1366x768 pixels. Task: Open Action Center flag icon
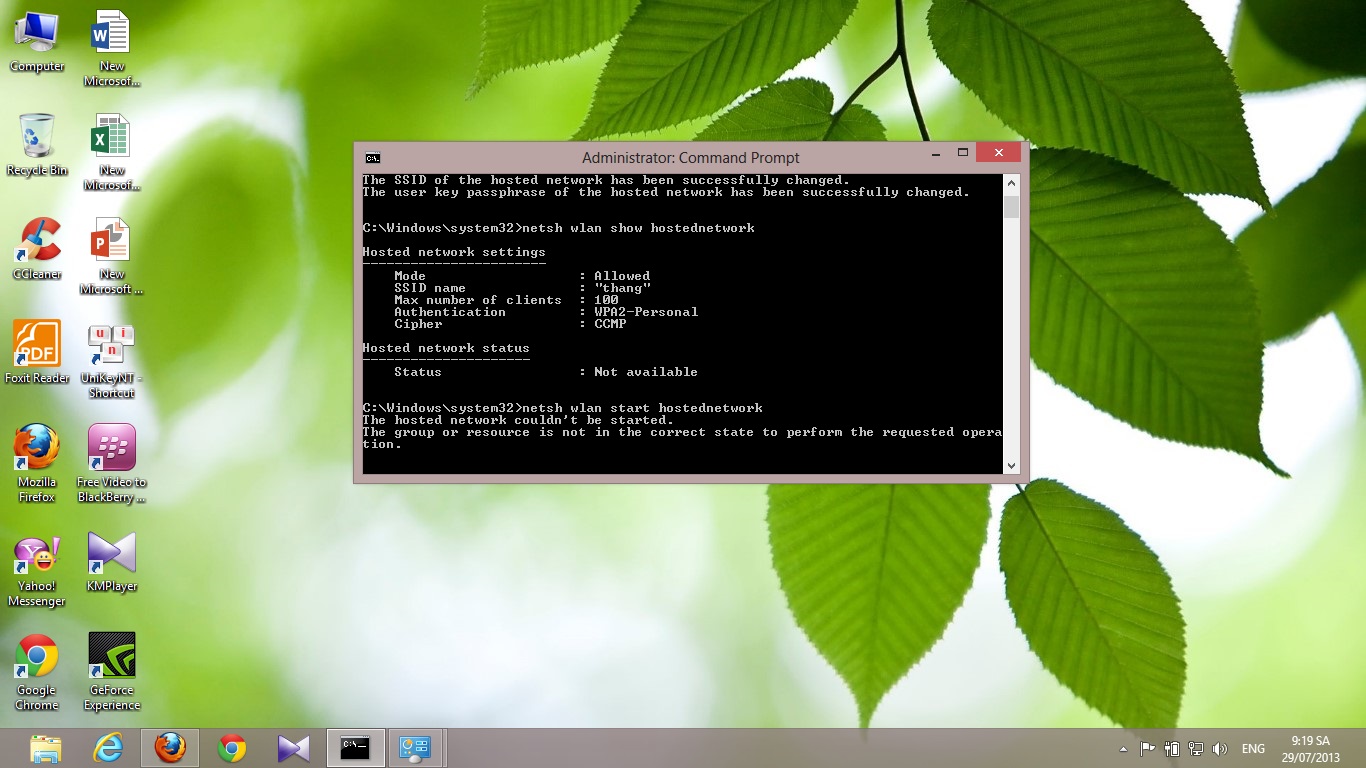tap(1147, 749)
